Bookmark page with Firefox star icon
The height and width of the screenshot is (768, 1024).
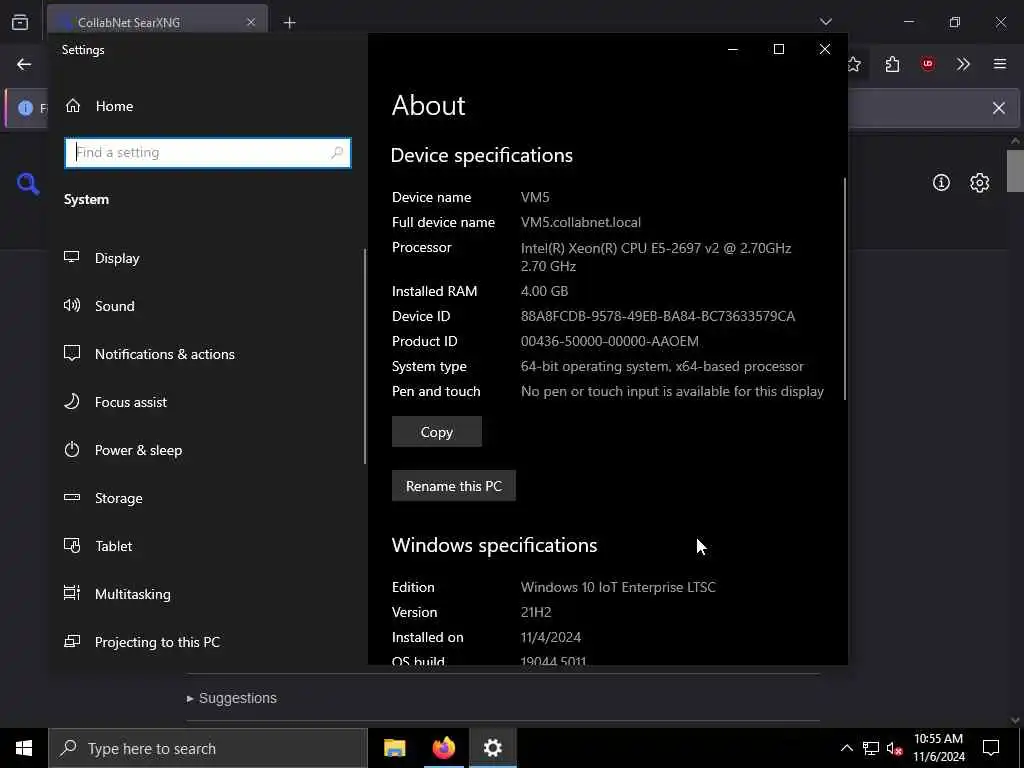tap(854, 64)
